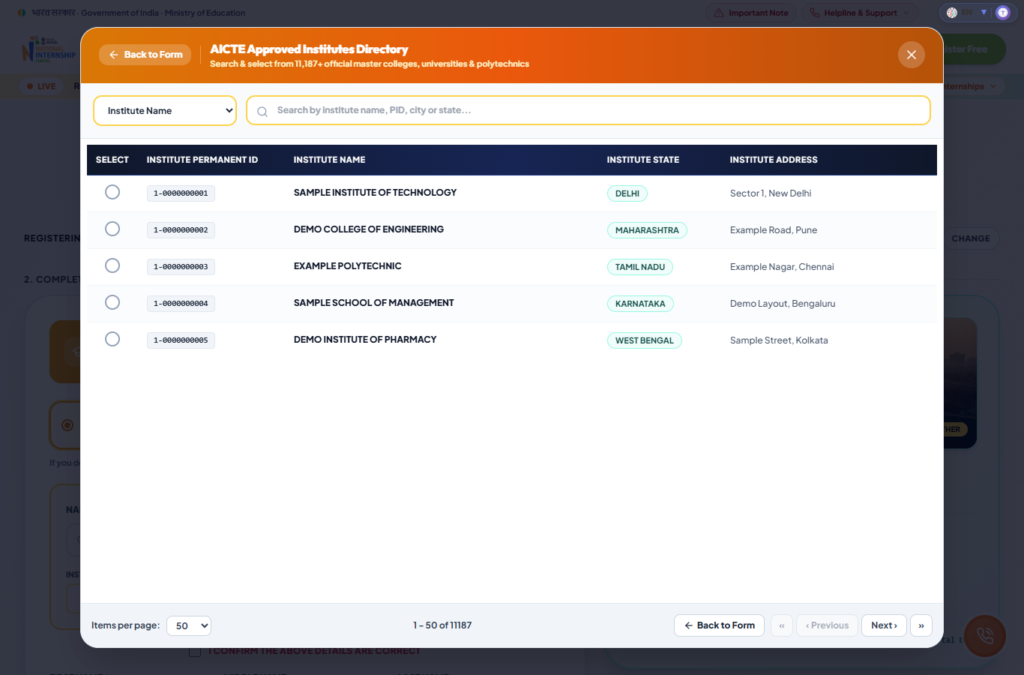
Task: Tick the confirm details checkbox behind dialog
Action: point(195,651)
